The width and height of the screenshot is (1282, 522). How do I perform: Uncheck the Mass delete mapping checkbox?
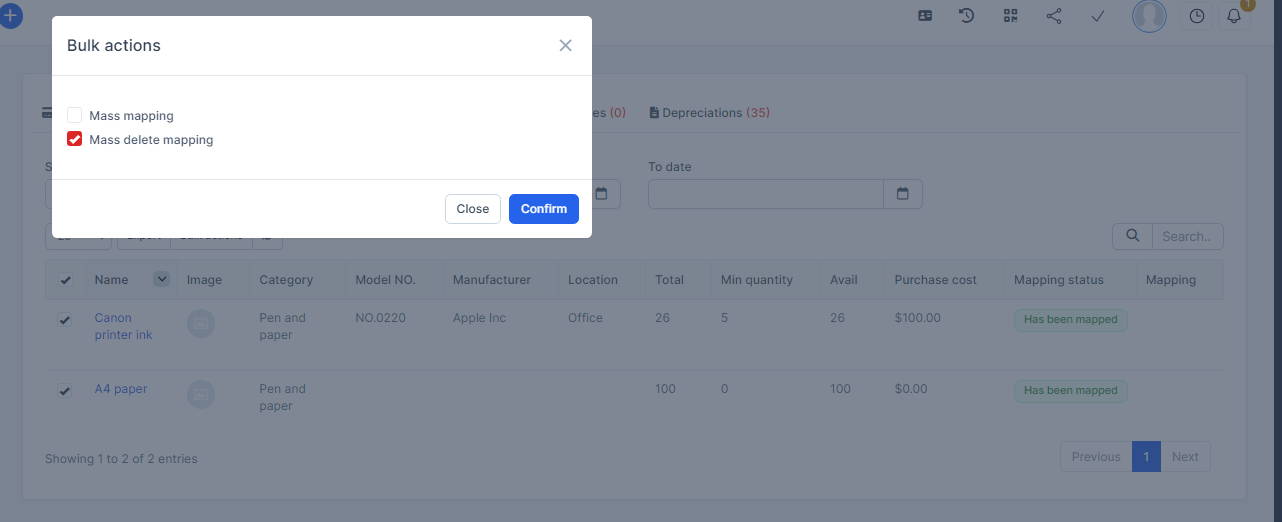click(75, 139)
